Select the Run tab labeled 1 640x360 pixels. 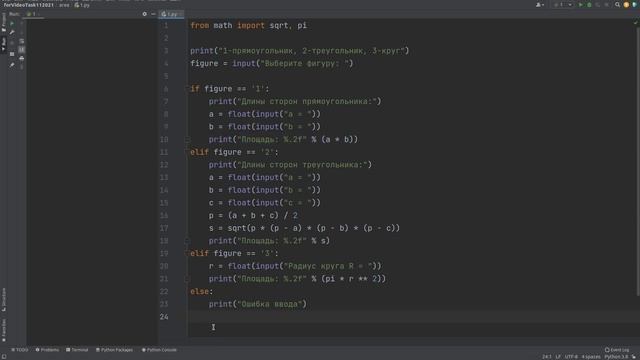[x=32, y=14]
